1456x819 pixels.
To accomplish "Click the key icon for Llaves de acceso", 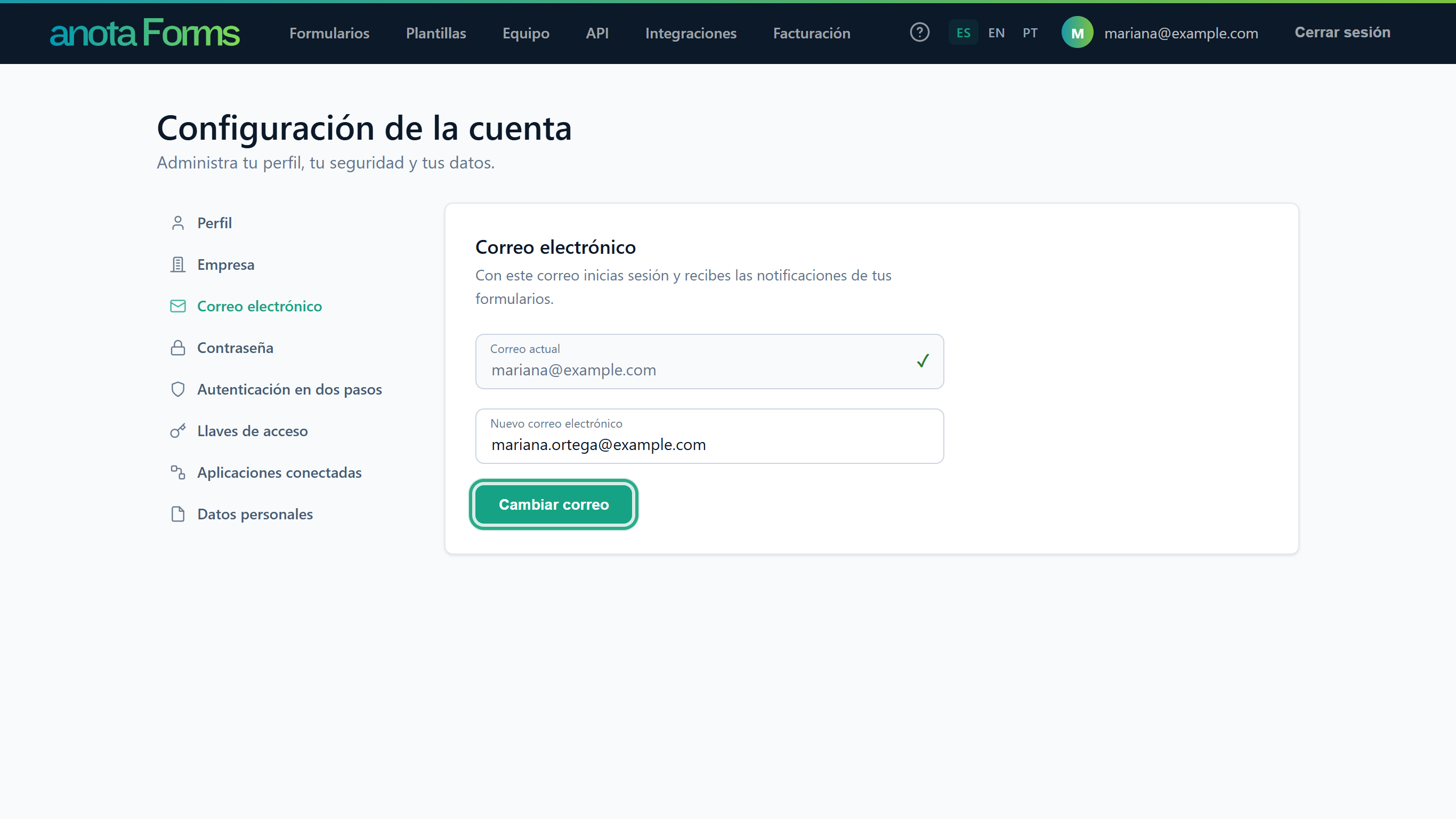I will click(x=177, y=431).
